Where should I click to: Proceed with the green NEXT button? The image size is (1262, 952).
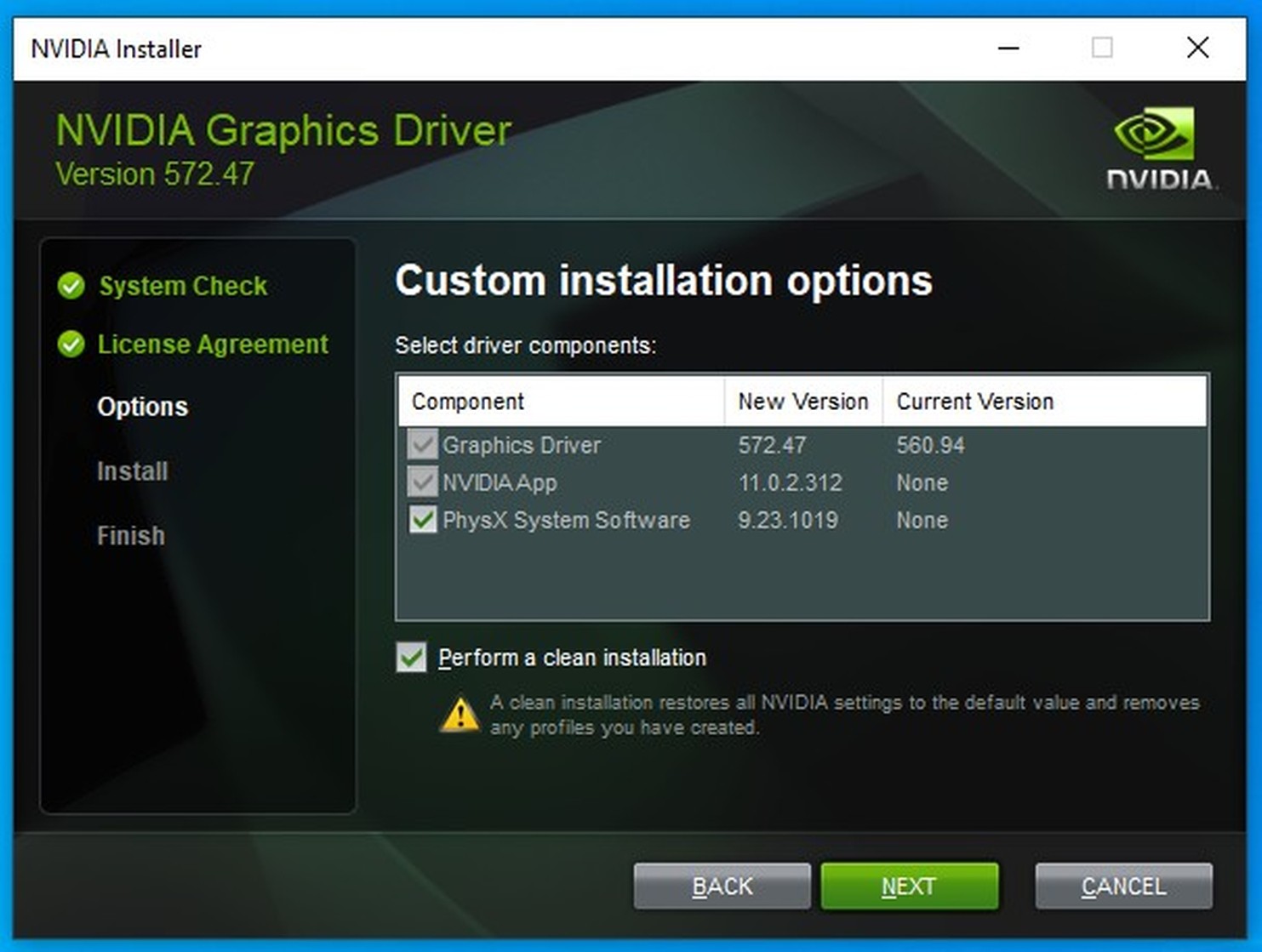click(909, 886)
